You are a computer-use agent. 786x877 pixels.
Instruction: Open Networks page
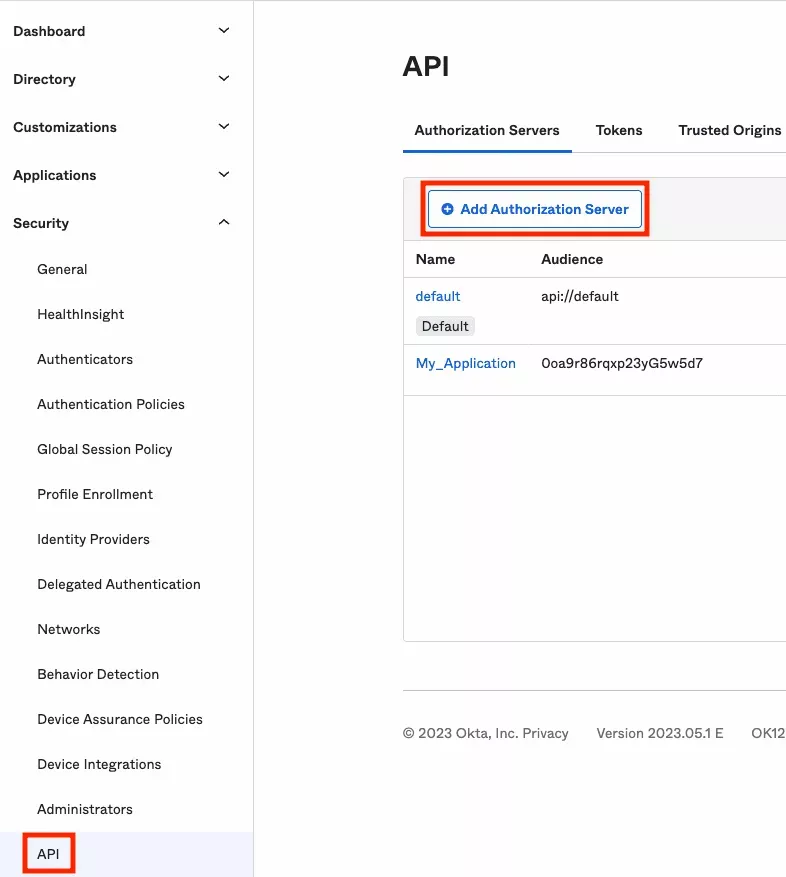69,630
